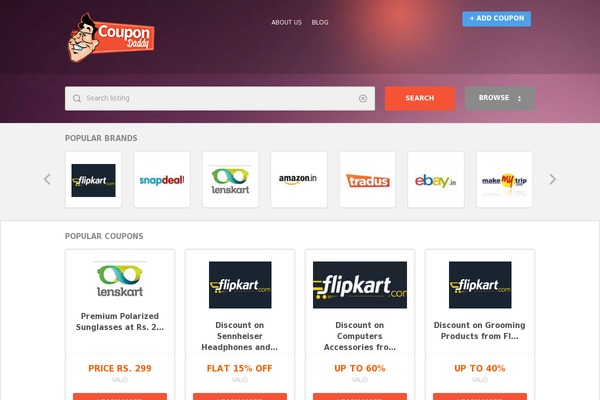The image size is (600, 400).
Task: Show previous brands with left chevron
Action: click(x=47, y=179)
